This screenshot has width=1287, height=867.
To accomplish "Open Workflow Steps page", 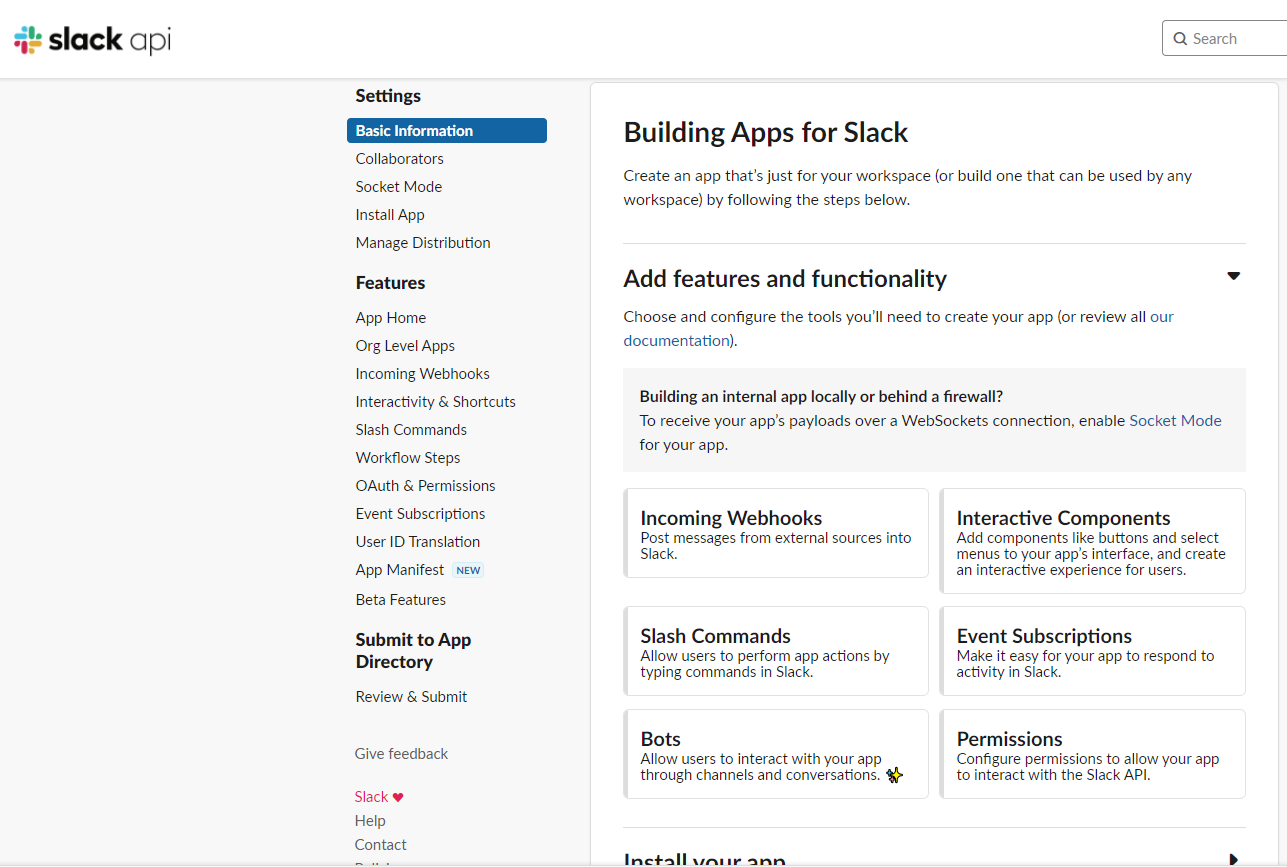I will click(408, 458).
